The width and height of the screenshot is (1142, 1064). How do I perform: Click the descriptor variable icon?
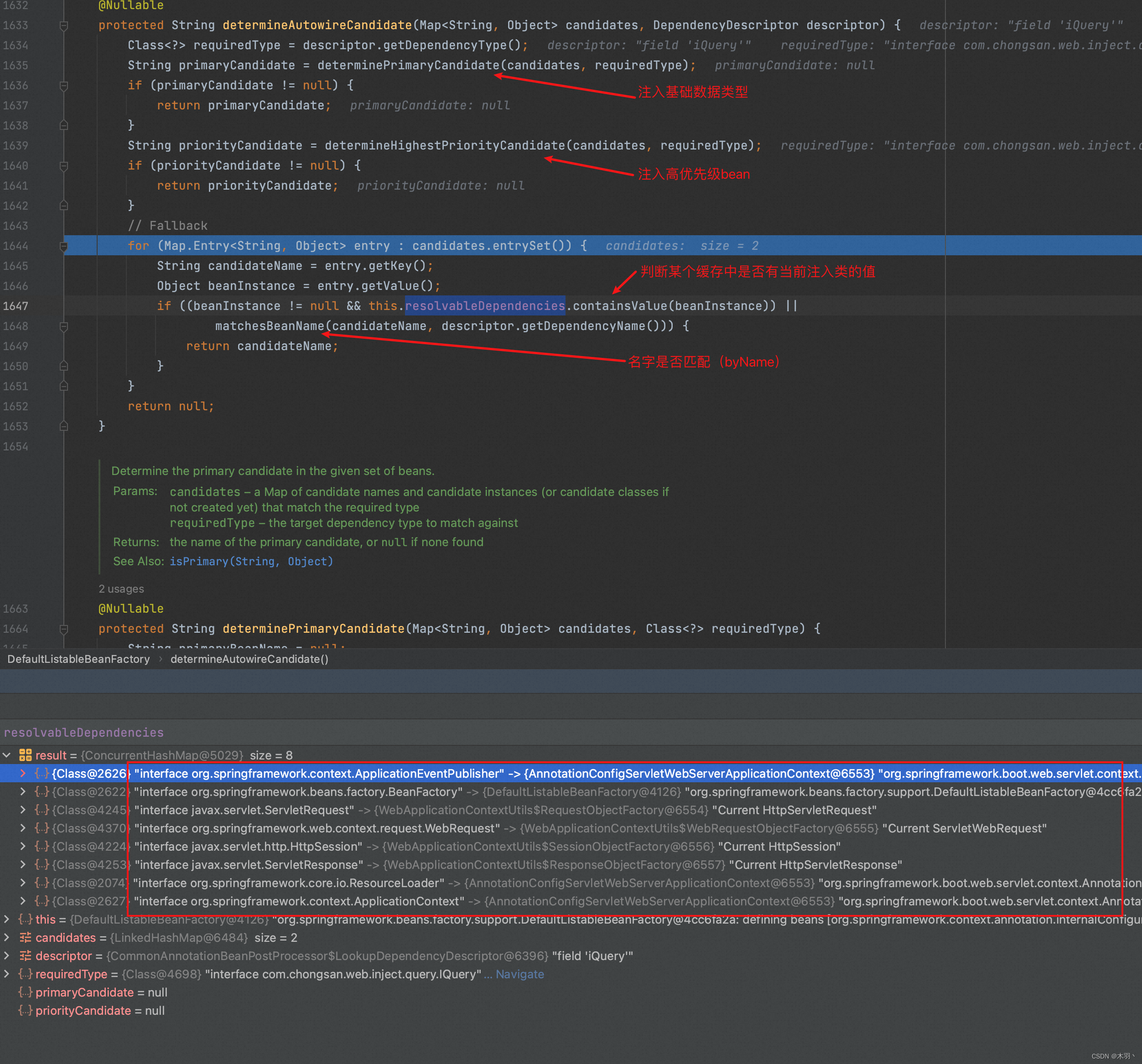point(25,956)
